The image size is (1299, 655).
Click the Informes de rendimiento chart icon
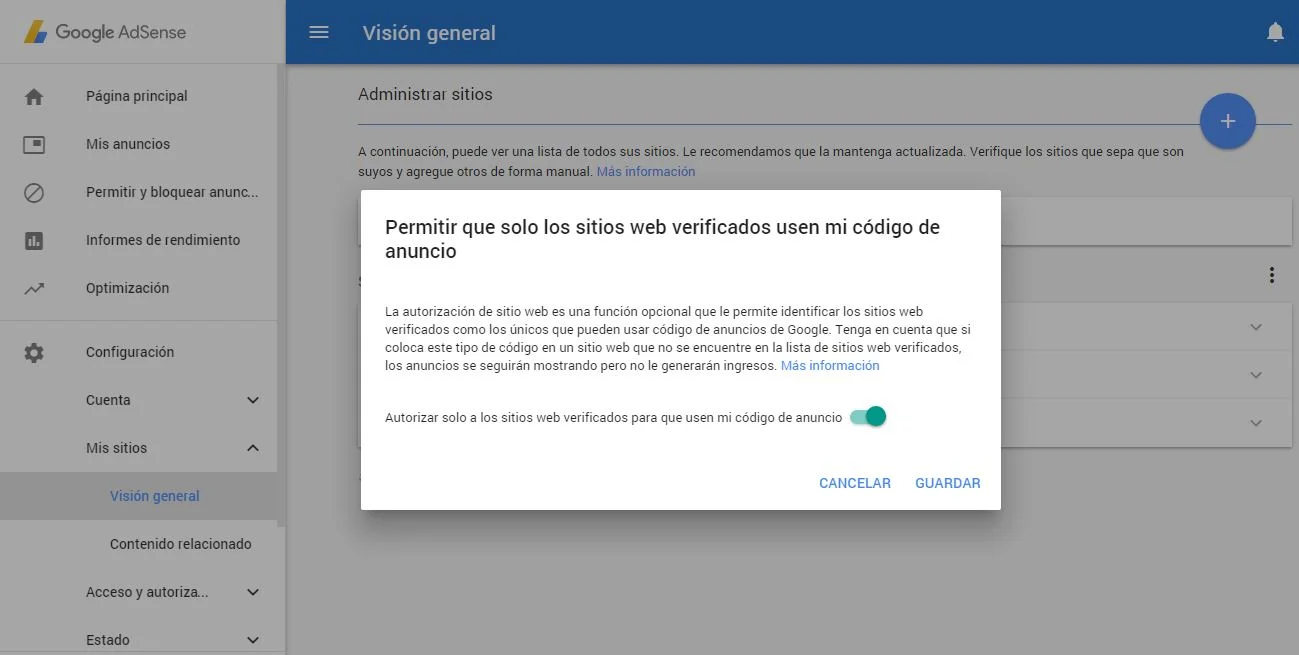point(34,240)
